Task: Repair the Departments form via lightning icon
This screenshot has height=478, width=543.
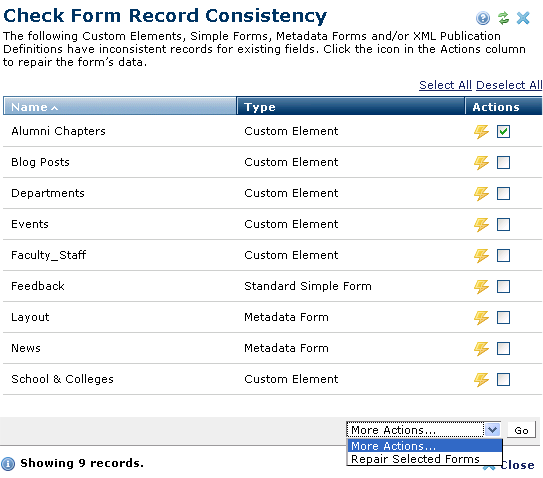Action: click(481, 193)
